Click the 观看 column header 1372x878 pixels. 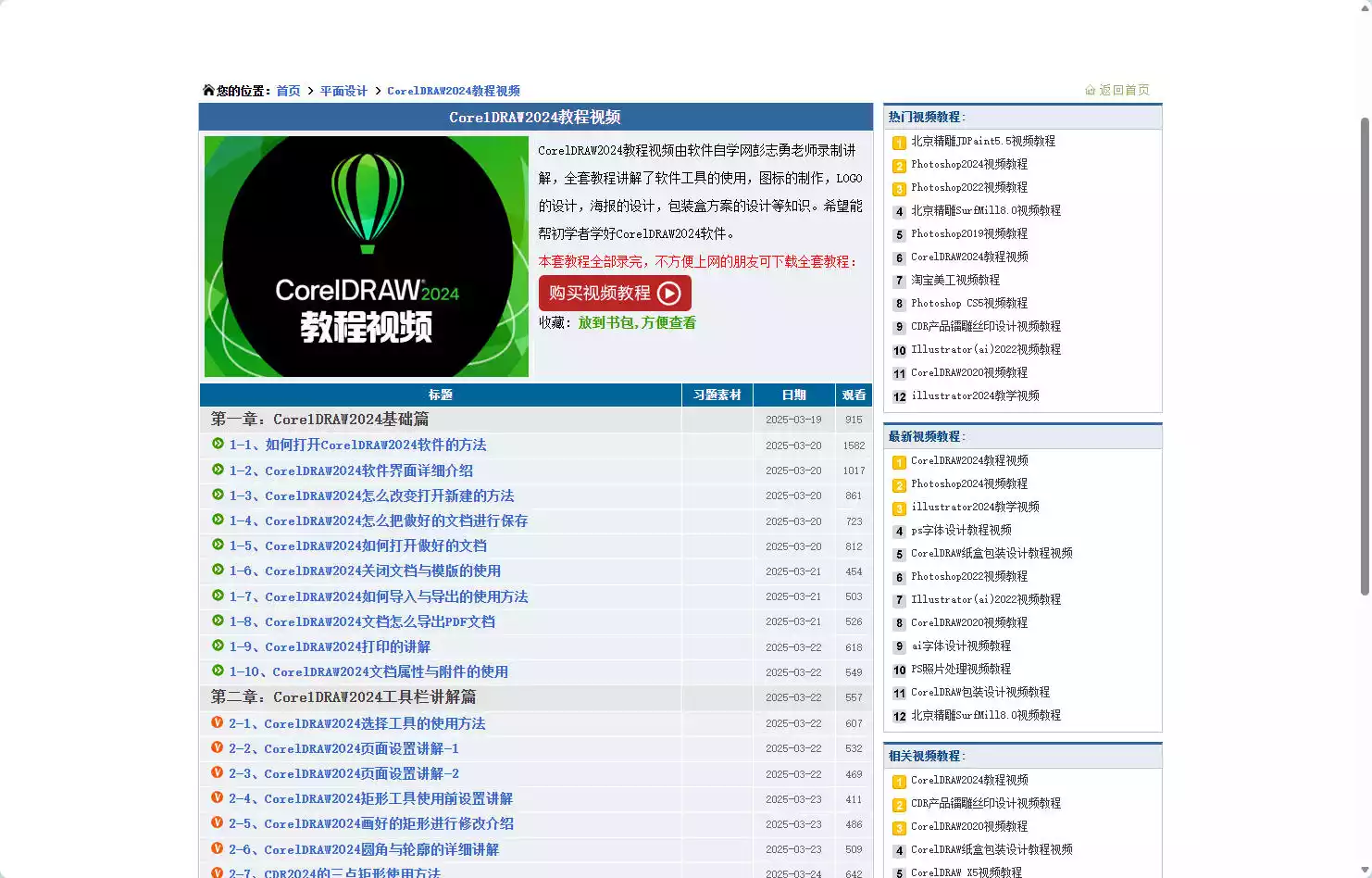[x=854, y=395]
